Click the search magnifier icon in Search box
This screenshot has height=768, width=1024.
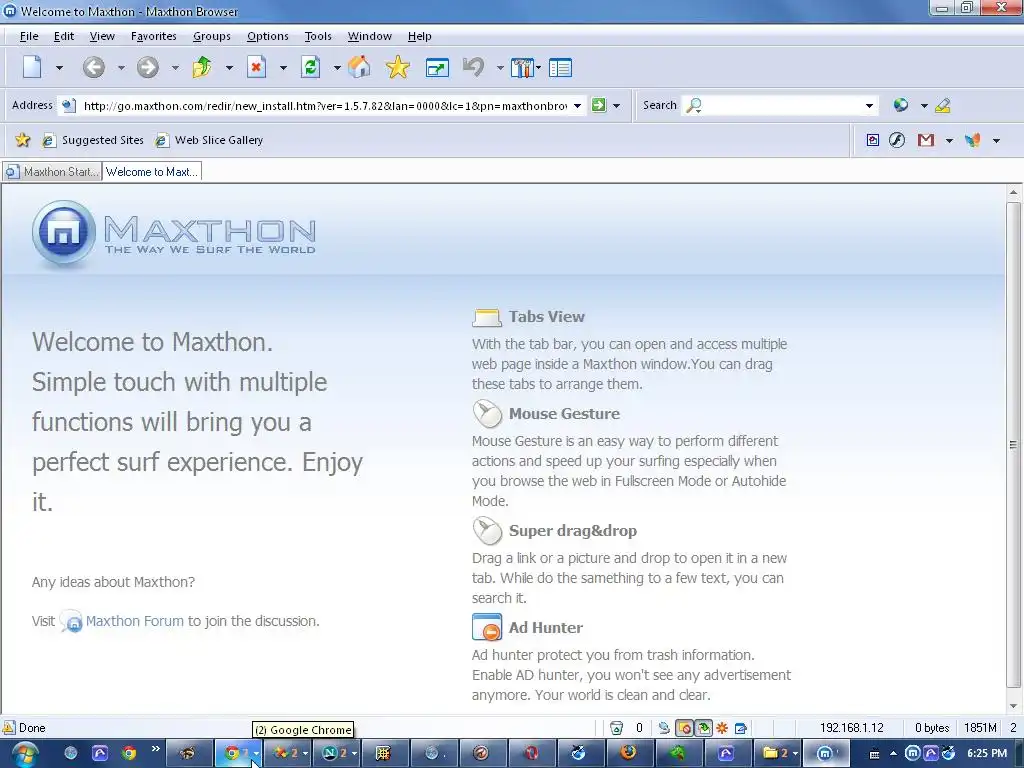[x=694, y=105]
